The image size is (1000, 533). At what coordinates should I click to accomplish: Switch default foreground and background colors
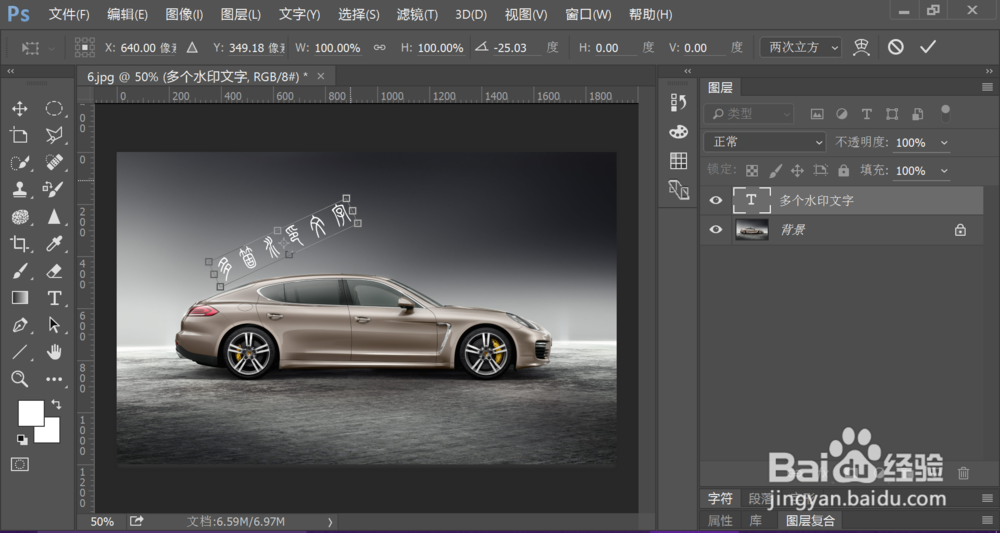pos(22,439)
